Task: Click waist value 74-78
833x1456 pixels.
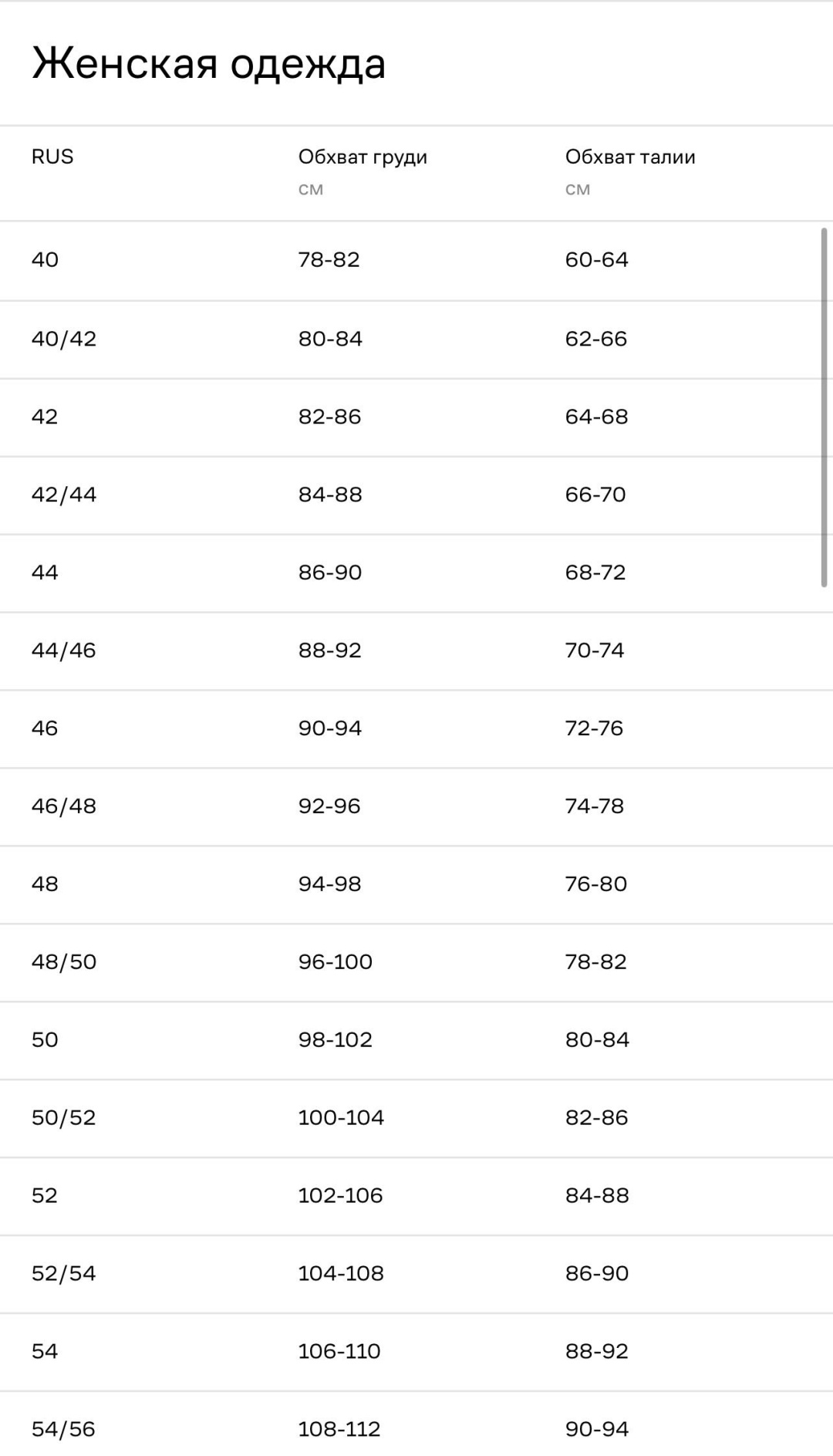Action: tap(595, 806)
